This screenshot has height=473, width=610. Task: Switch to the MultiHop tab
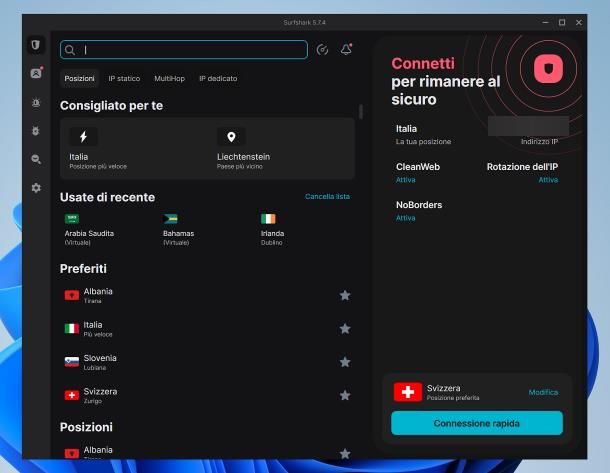coord(170,79)
